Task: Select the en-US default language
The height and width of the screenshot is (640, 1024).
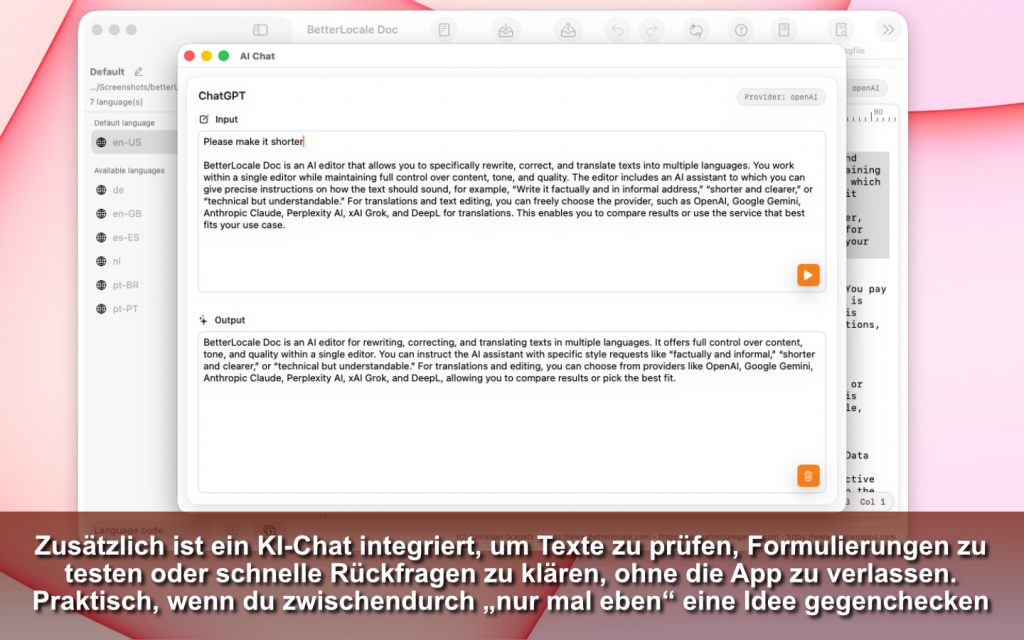Action: point(127,142)
